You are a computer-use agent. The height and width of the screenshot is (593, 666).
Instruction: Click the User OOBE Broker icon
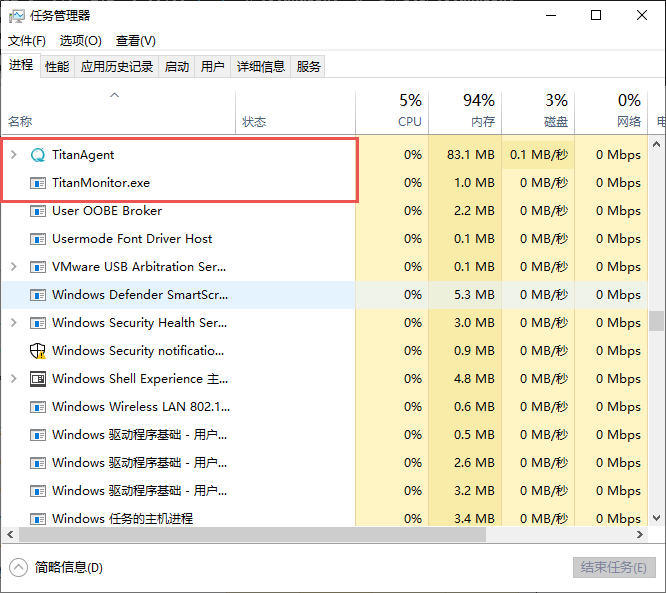[x=38, y=211]
